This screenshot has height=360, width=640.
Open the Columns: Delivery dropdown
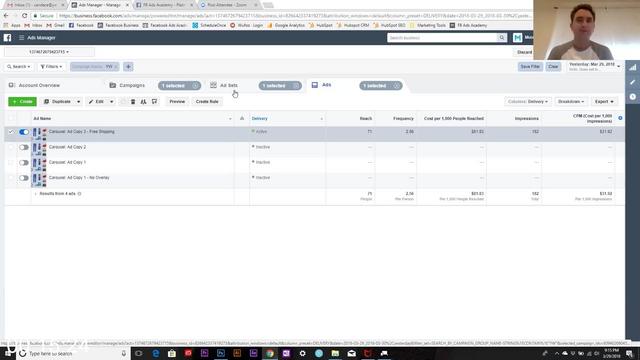click(528, 102)
